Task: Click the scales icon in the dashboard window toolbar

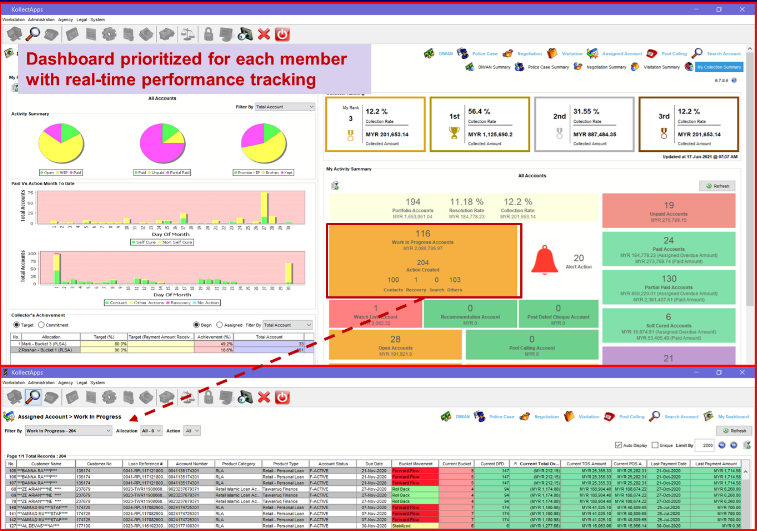Action: (188, 34)
